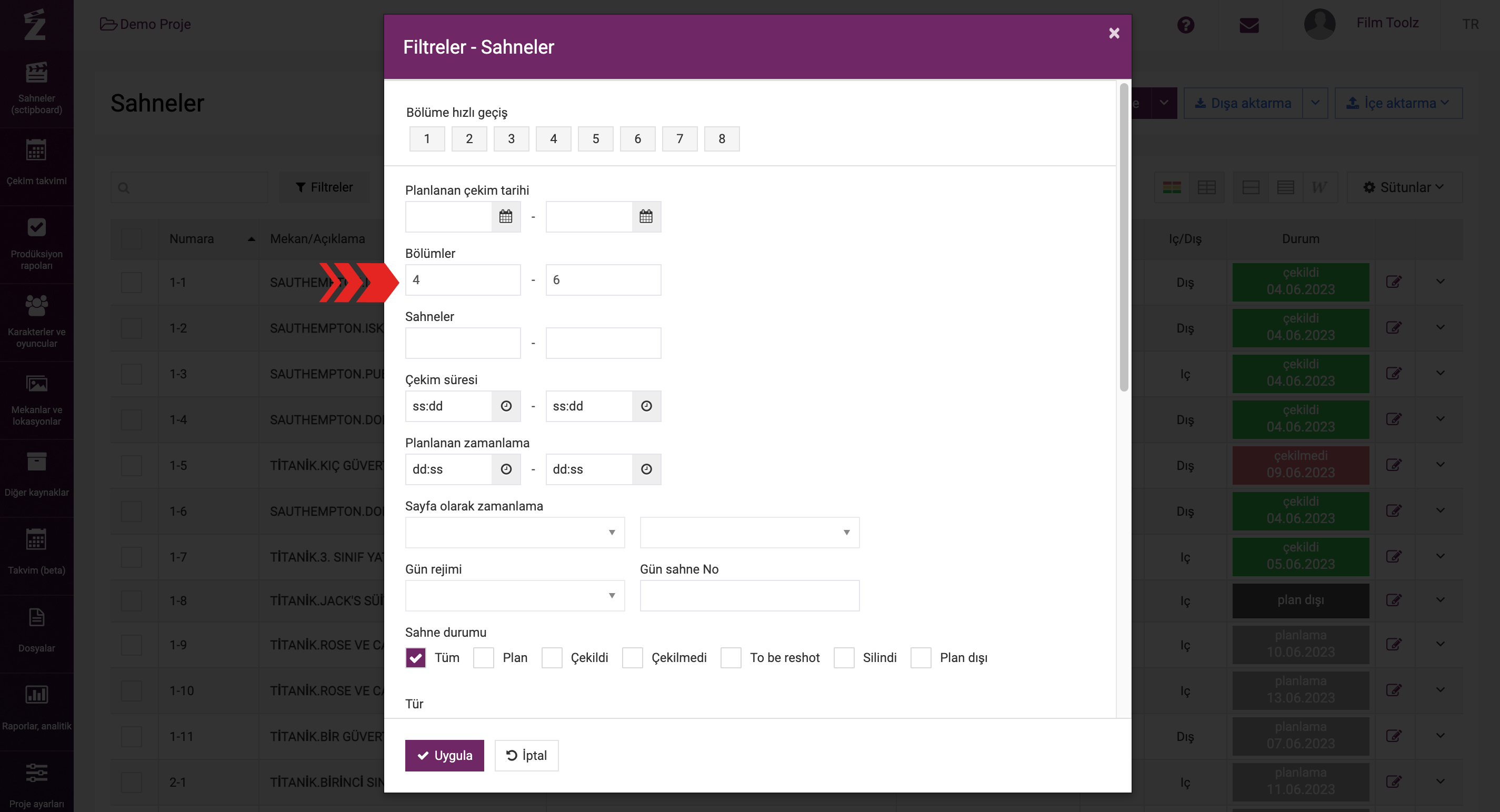Expand row options chevron for scene 1-8
The width and height of the screenshot is (1500, 812).
(x=1440, y=599)
